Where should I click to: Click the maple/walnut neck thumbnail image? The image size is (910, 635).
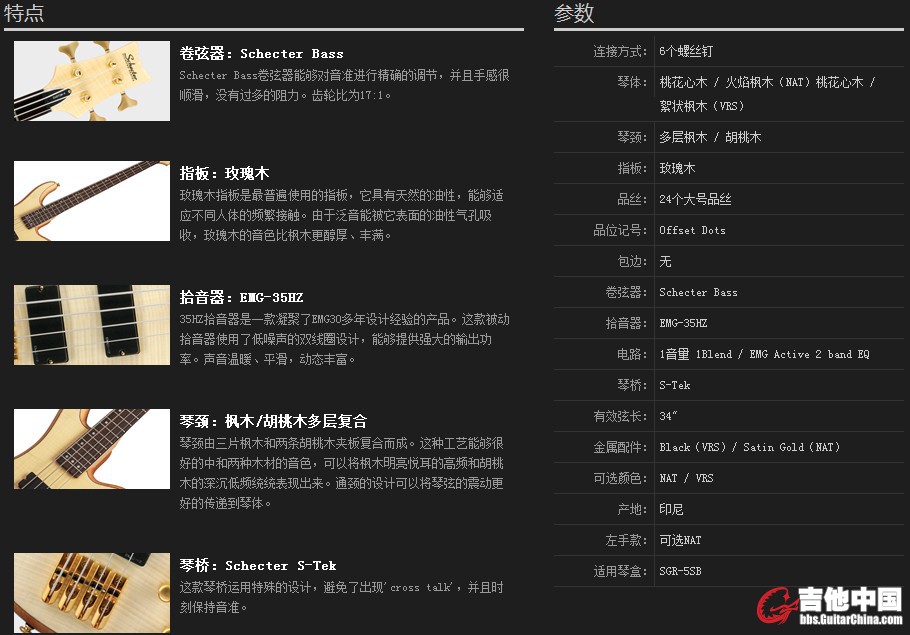[92, 449]
